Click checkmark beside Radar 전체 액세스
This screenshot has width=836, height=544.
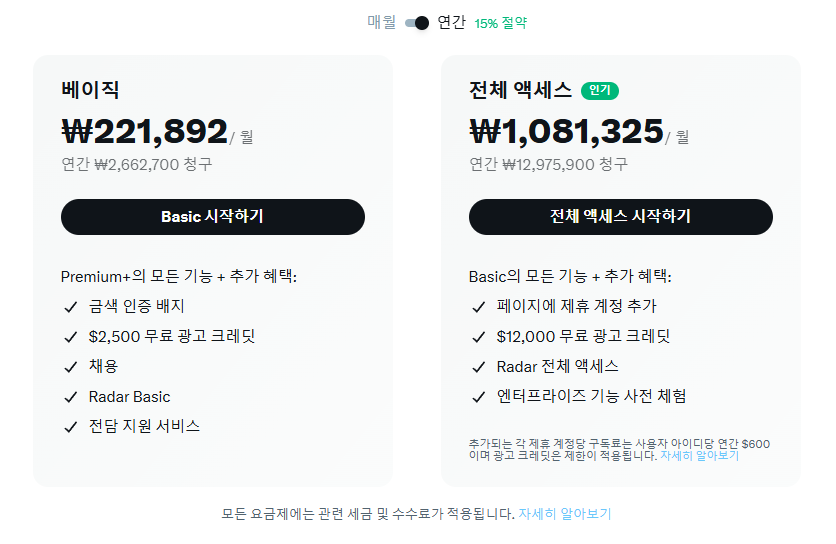(x=478, y=367)
